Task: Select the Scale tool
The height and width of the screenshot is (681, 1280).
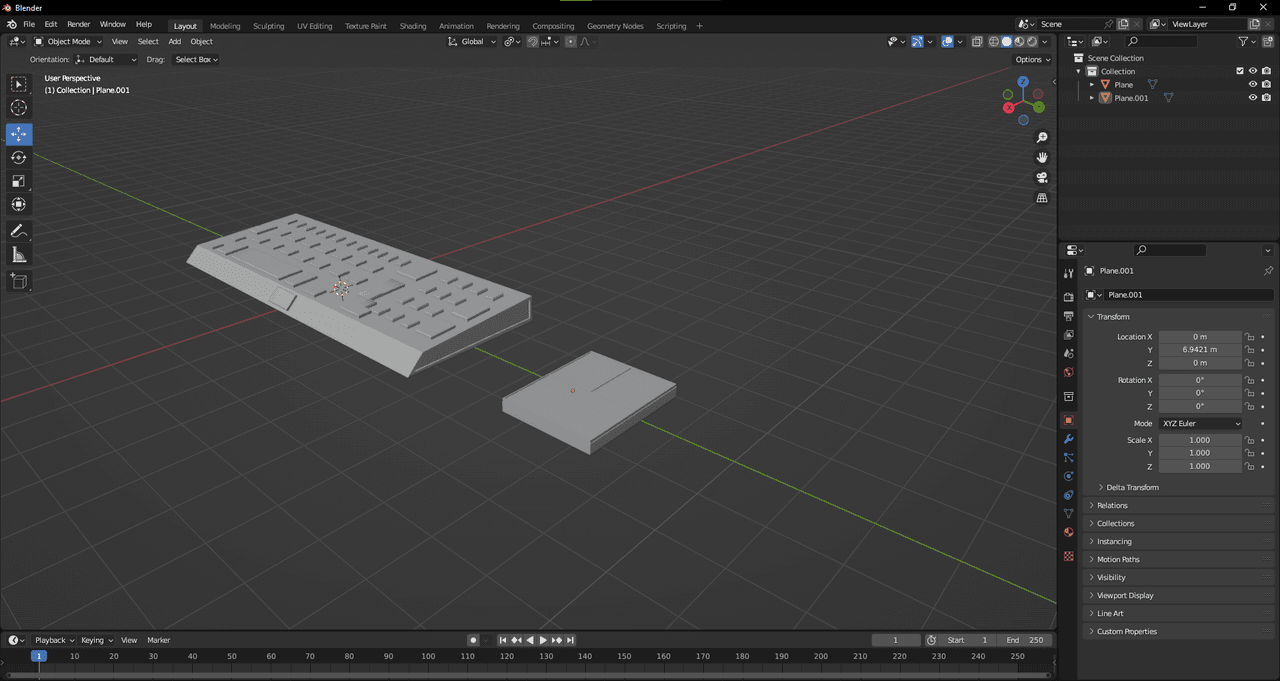Action: (19, 181)
